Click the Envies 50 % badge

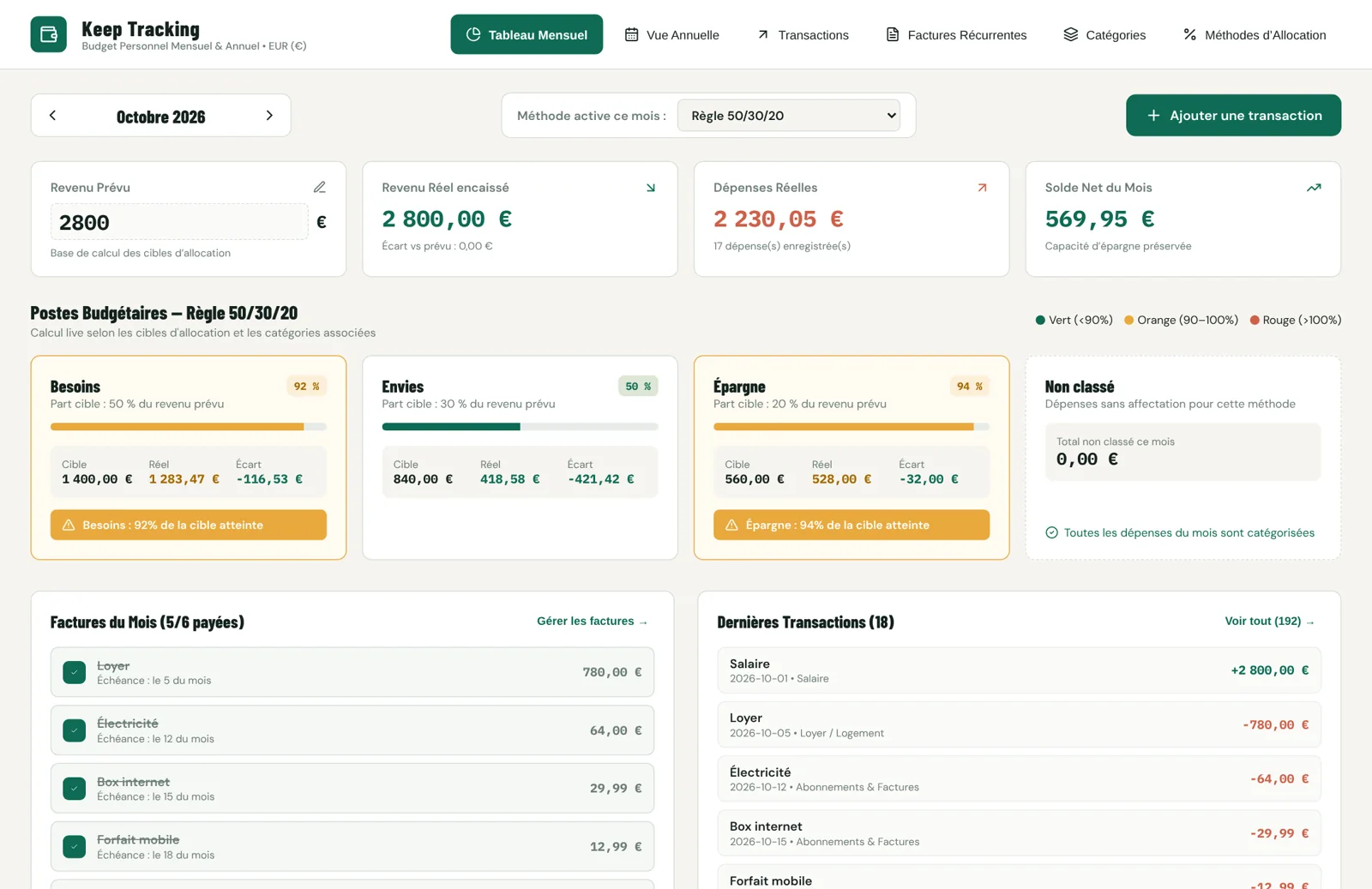638,387
